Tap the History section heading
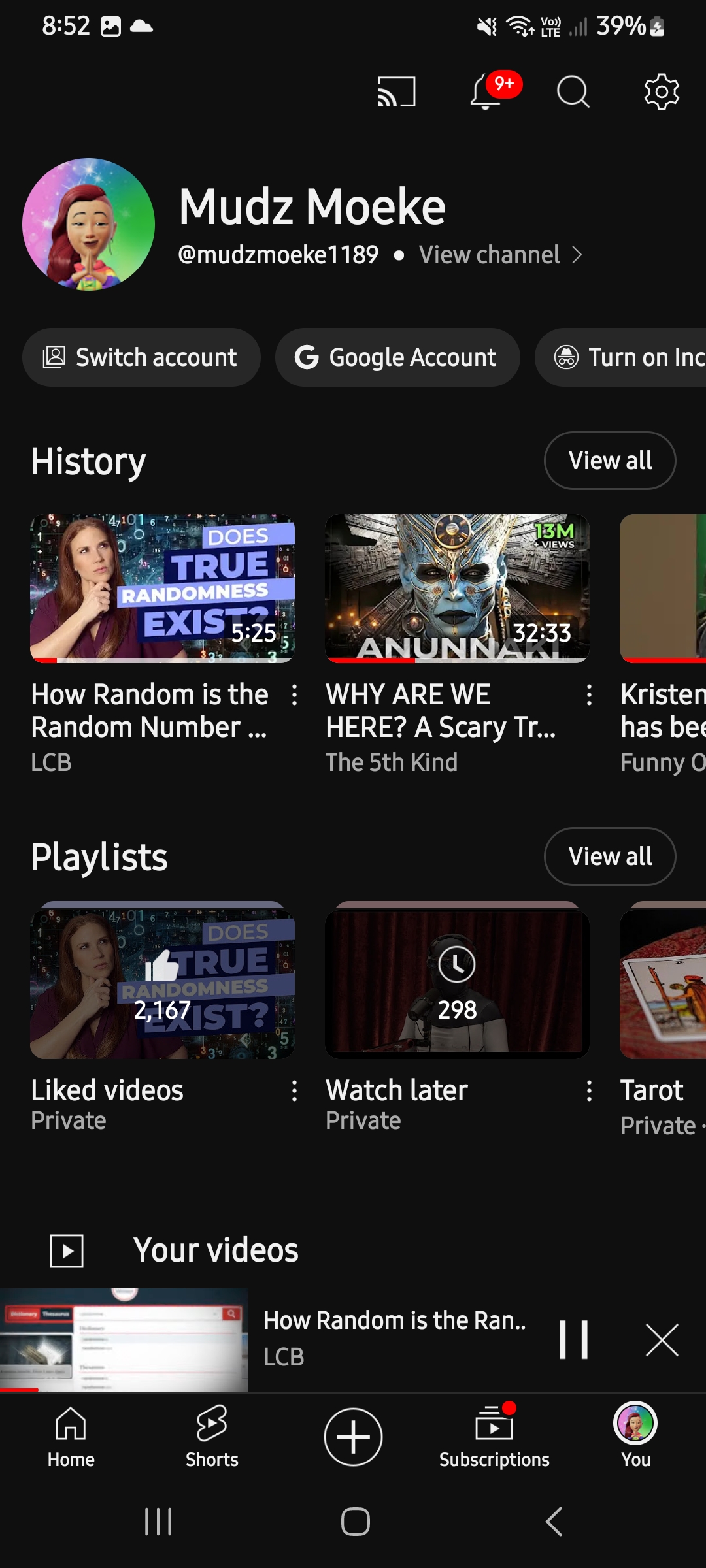The height and width of the screenshot is (1568, 706). [x=88, y=461]
